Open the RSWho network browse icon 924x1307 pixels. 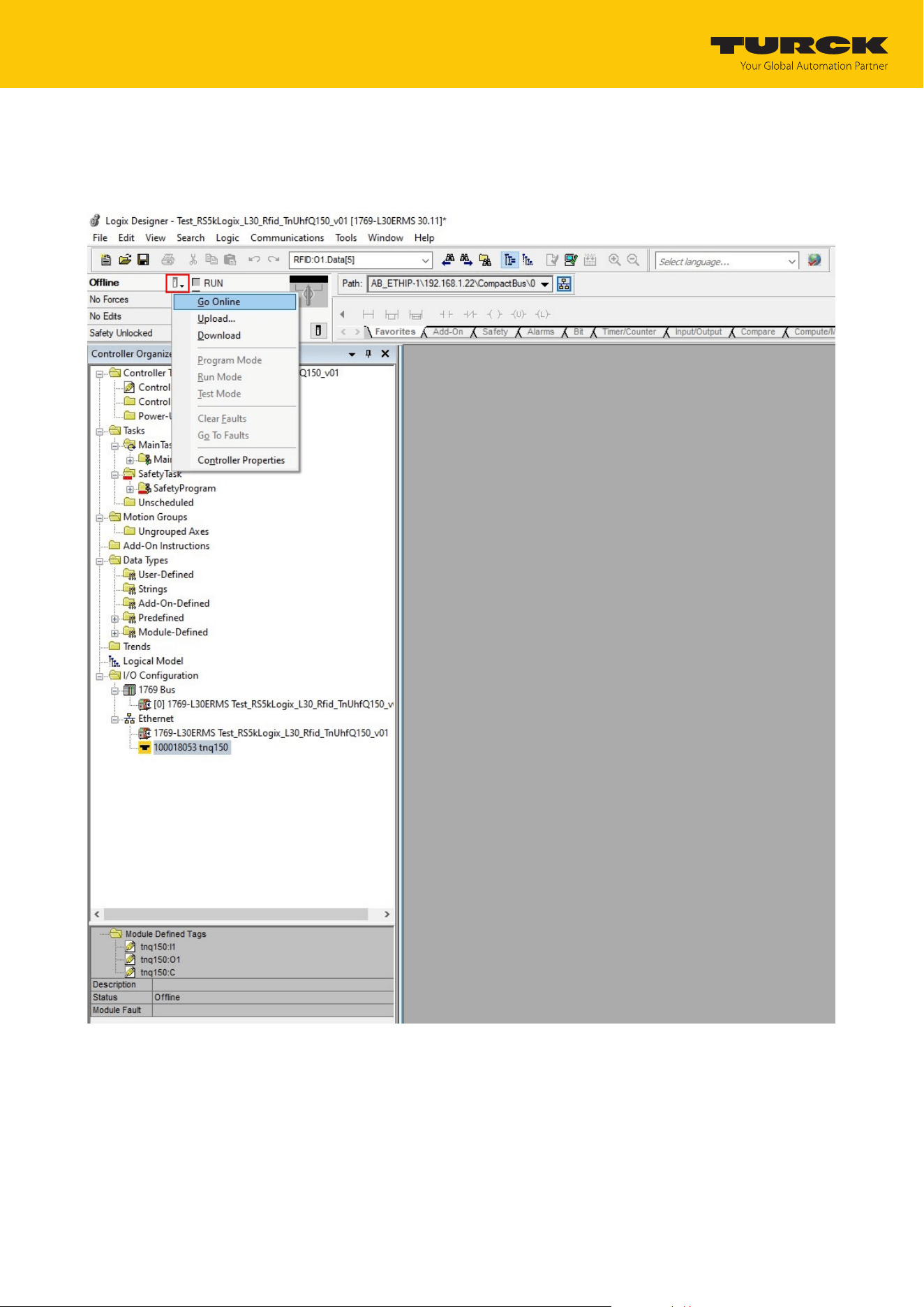[x=565, y=283]
